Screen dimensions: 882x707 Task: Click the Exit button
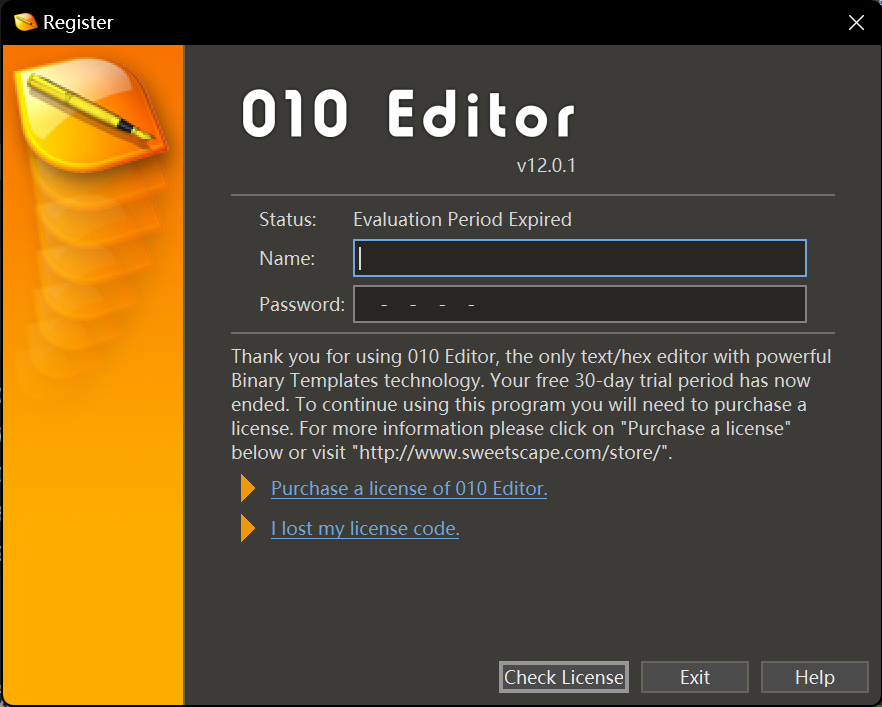[x=695, y=677]
